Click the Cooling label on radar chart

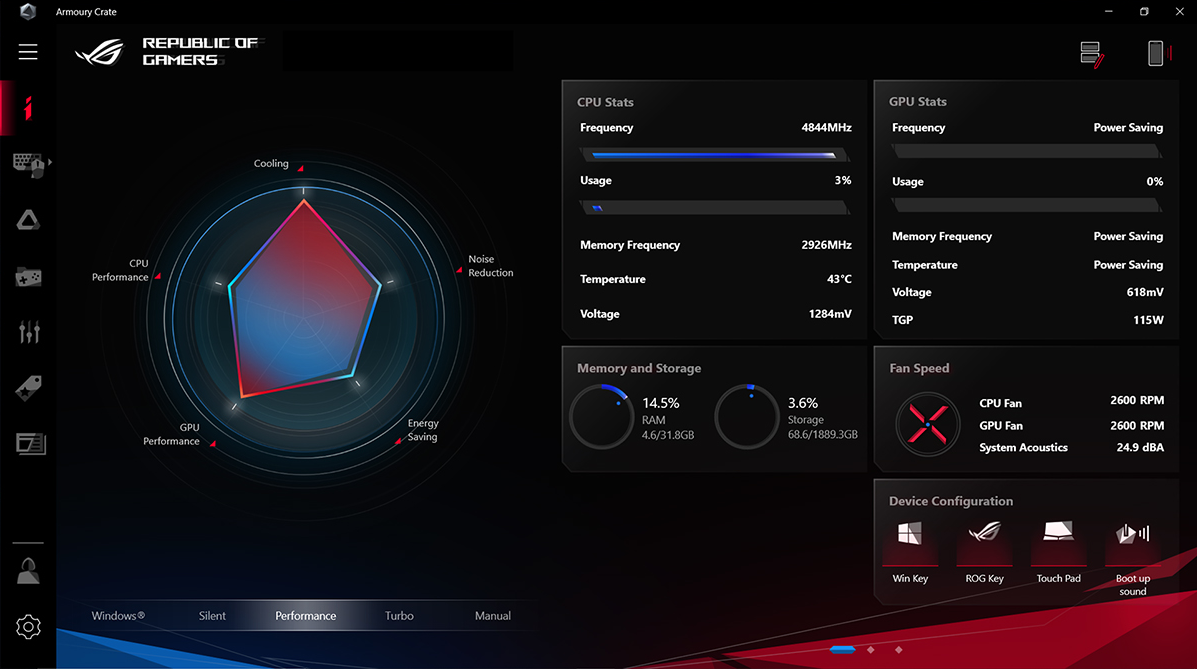(x=271, y=163)
